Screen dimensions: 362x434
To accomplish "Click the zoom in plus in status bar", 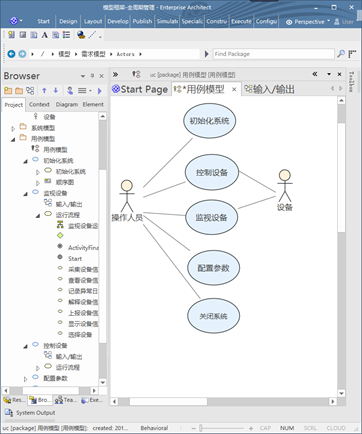I will (251, 428).
